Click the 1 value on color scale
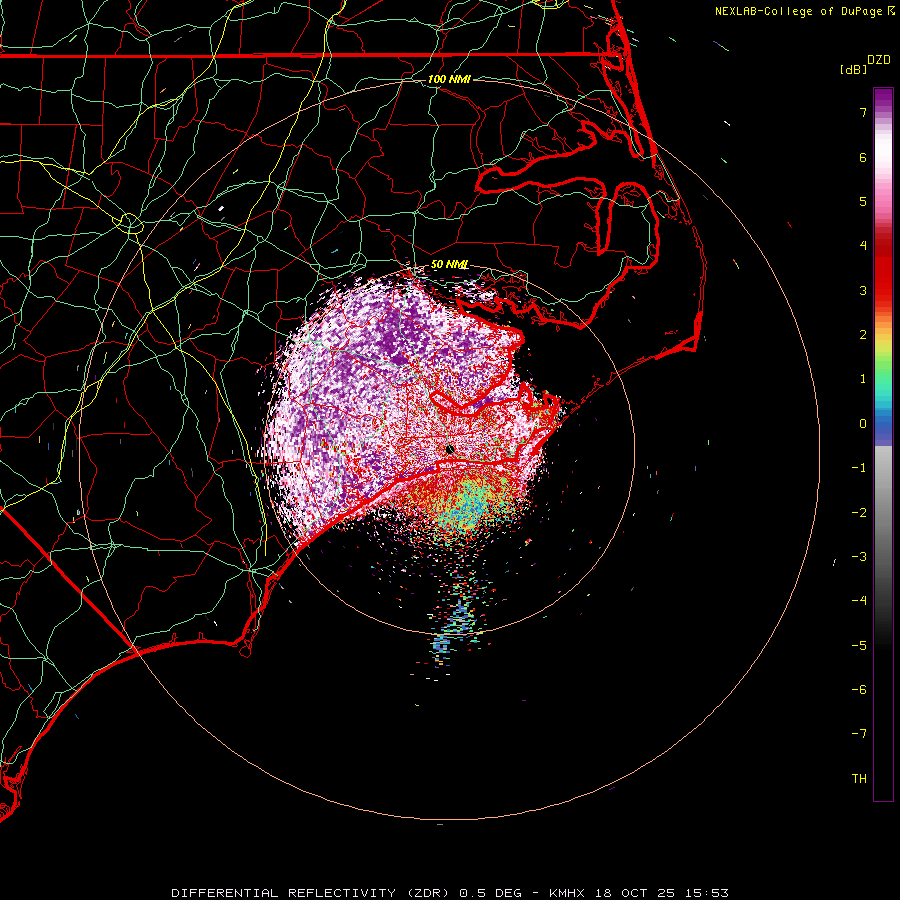Viewport: 900px width, 900px height. point(863,379)
